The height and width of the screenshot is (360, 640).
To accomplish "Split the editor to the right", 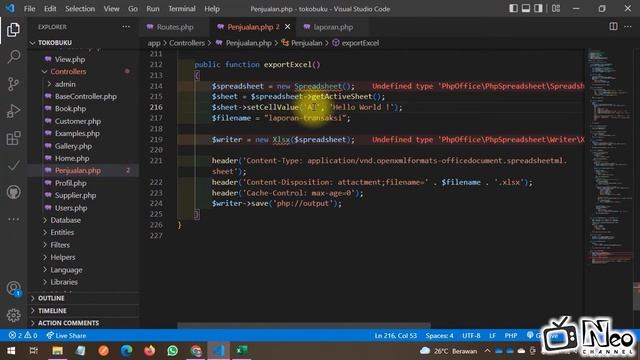I will click(x=613, y=27).
